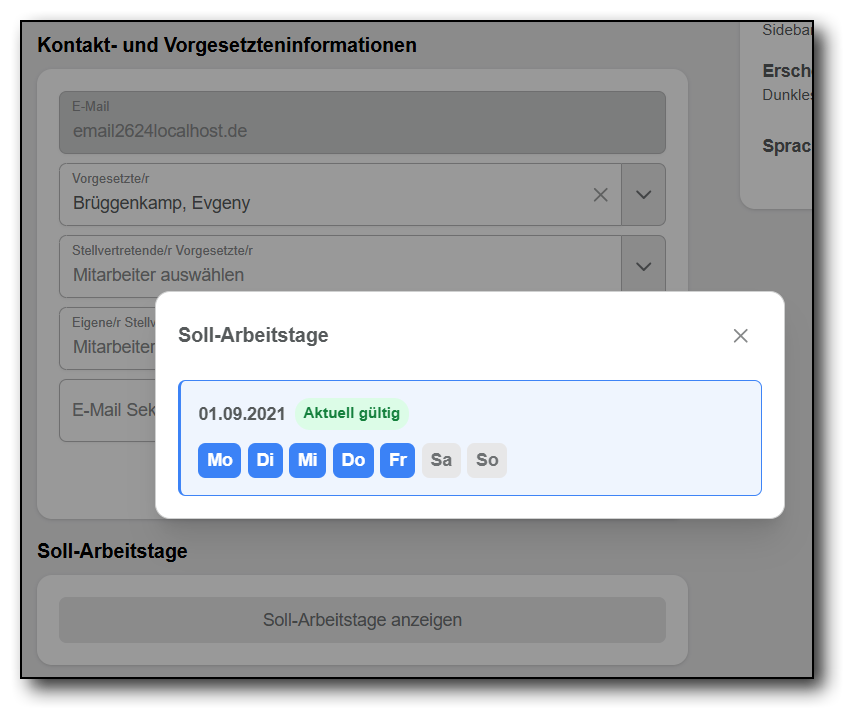The height and width of the screenshot is (709, 844).
Task: Toggle the Fr workday chip
Action: 397,460
